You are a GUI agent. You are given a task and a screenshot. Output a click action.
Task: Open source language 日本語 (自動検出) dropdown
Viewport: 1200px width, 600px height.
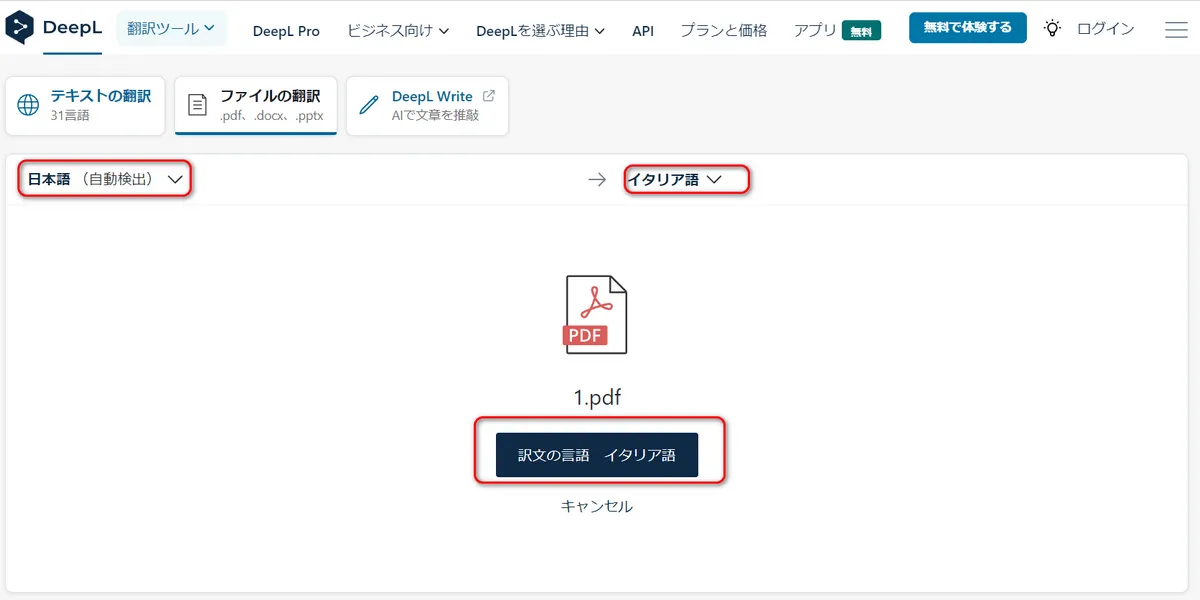coord(105,180)
